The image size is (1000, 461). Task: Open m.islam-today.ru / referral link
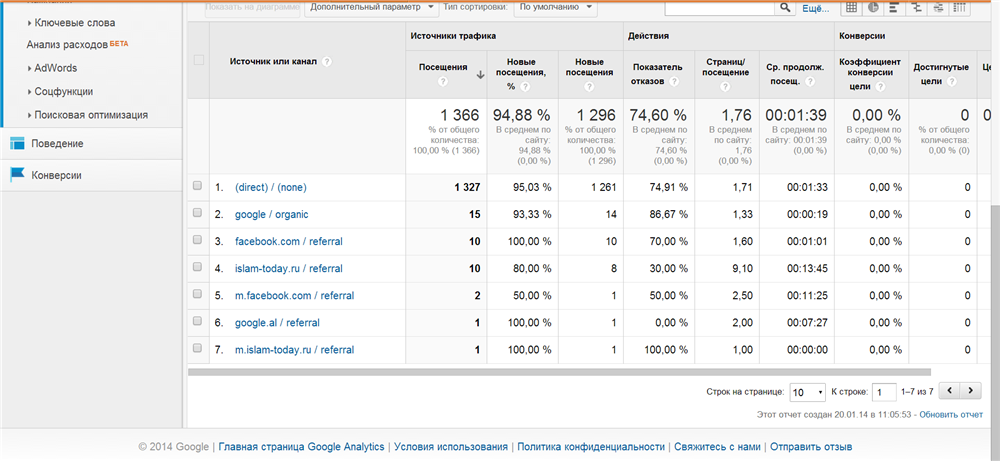point(294,350)
